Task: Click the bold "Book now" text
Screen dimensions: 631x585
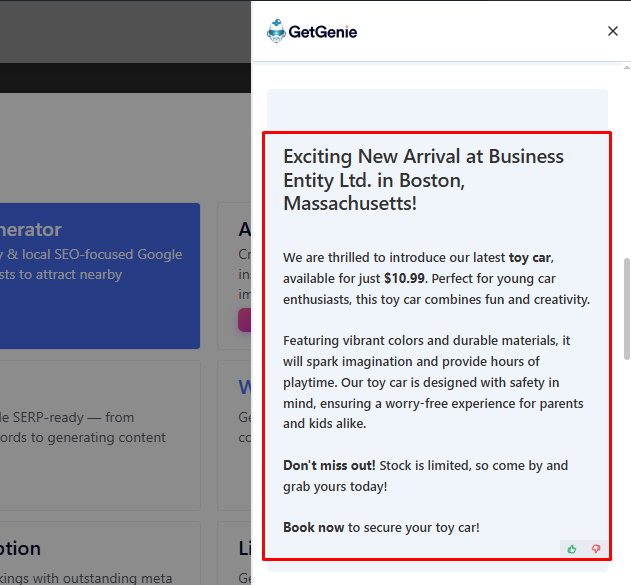Action: tap(313, 527)
